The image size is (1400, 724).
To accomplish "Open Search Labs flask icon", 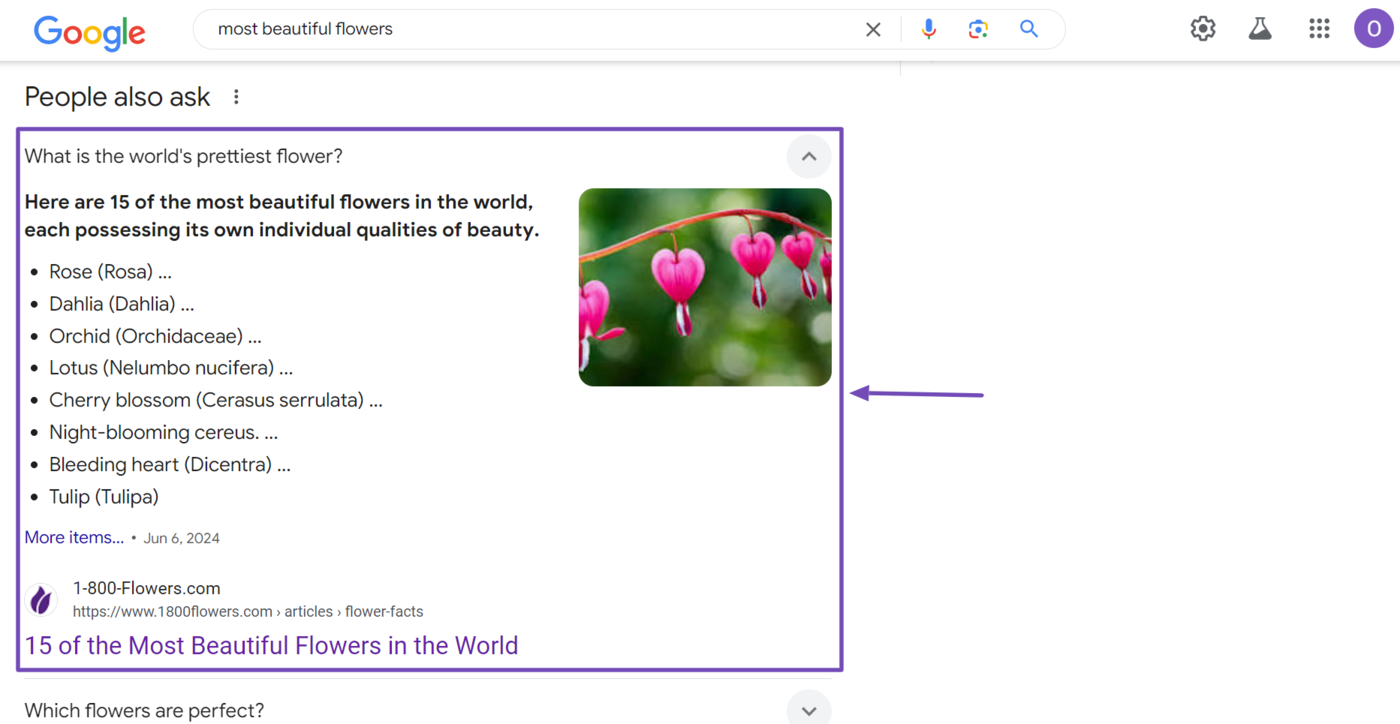I will (x=1260, y=29).
